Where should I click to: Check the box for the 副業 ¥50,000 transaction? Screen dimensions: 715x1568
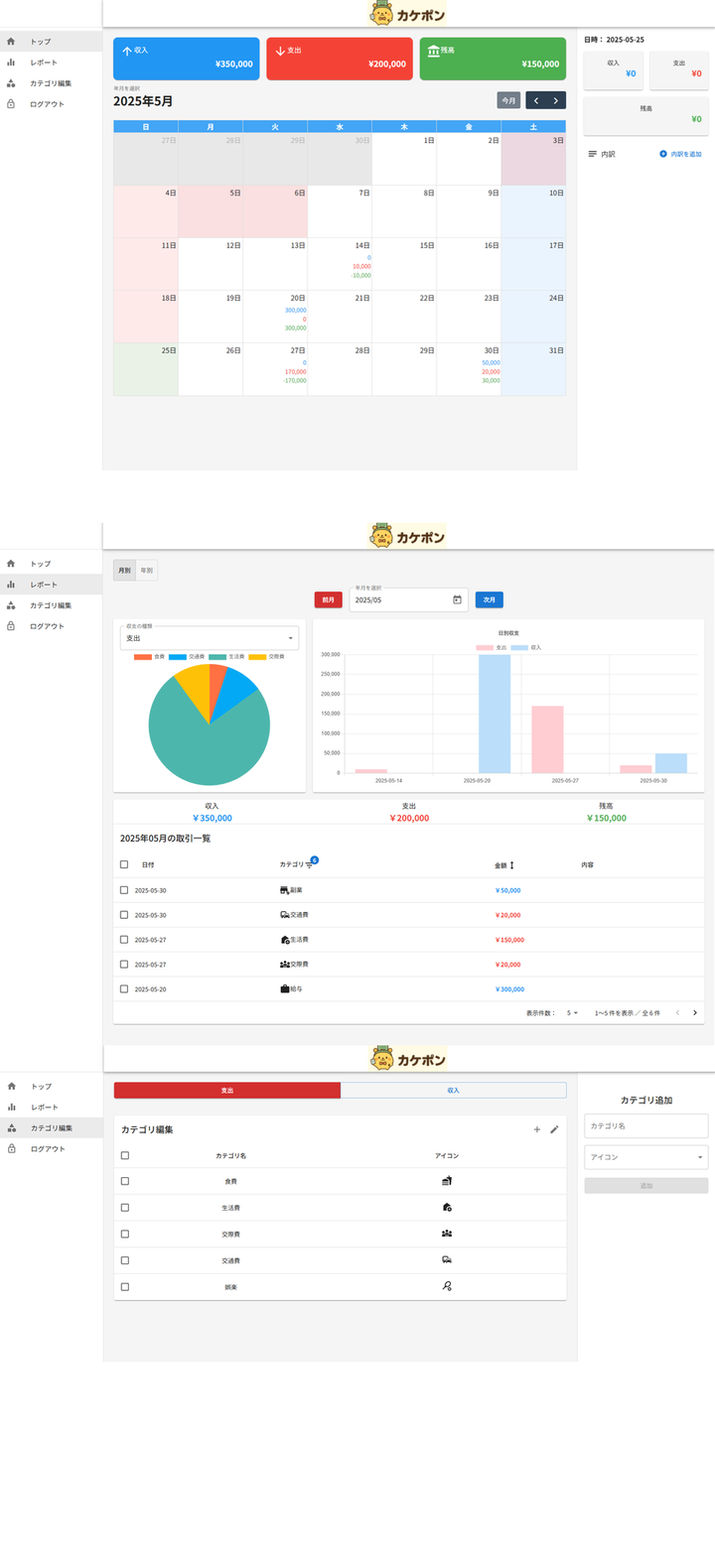pos(124,890)
